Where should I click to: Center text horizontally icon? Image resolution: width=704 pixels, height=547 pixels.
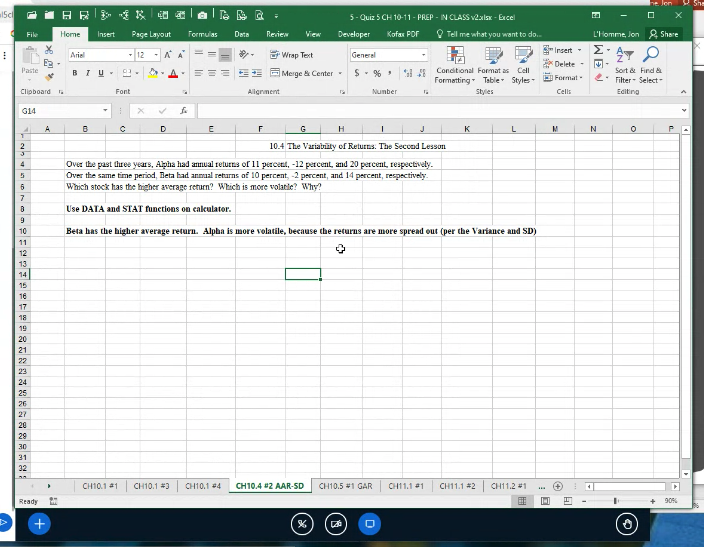pyautogui.click(x=212, y=73)
